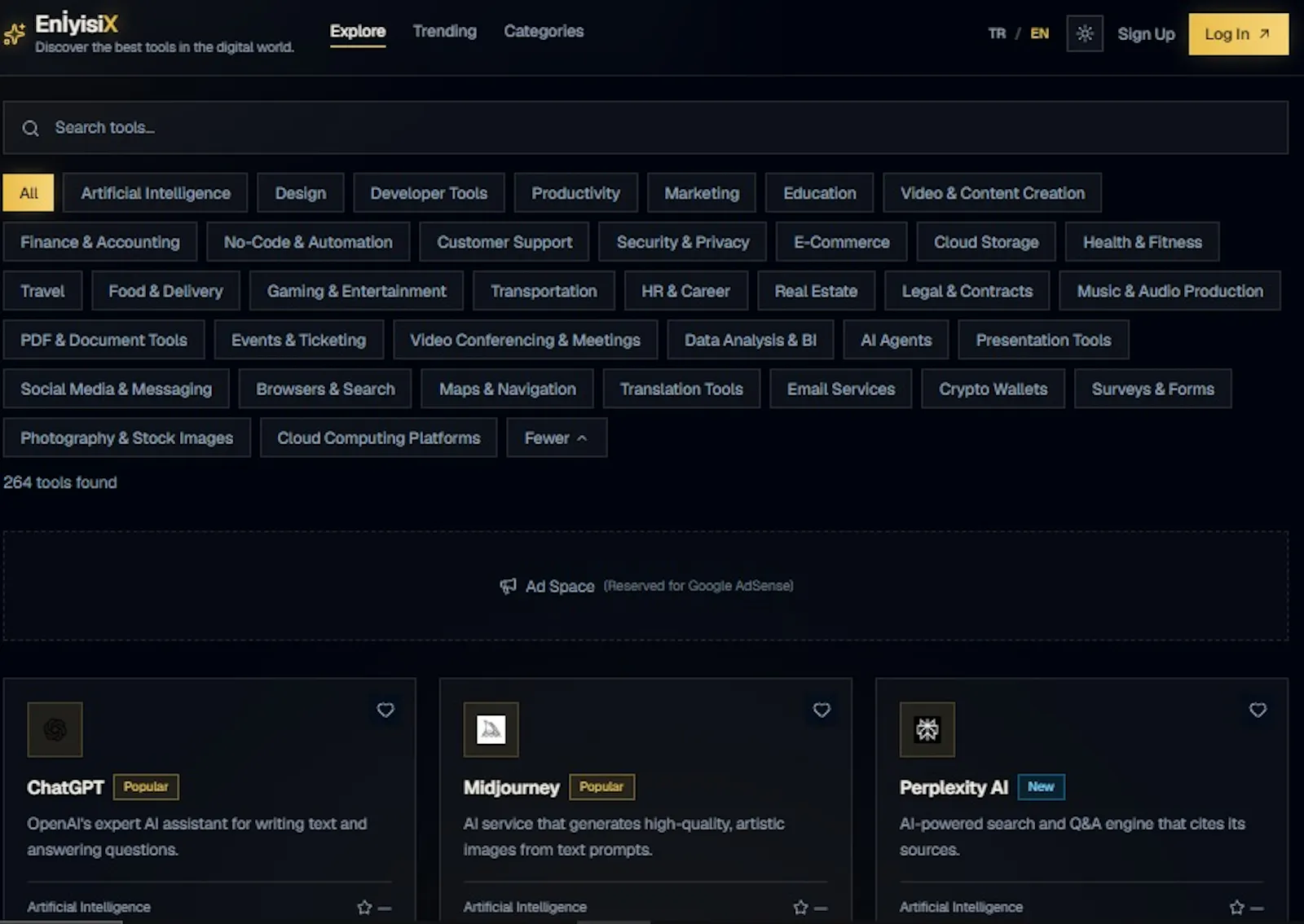Open the Midjourney sailboat logo icon
Viewport: 1304px width, 924px height.
[x=491, y=729]
